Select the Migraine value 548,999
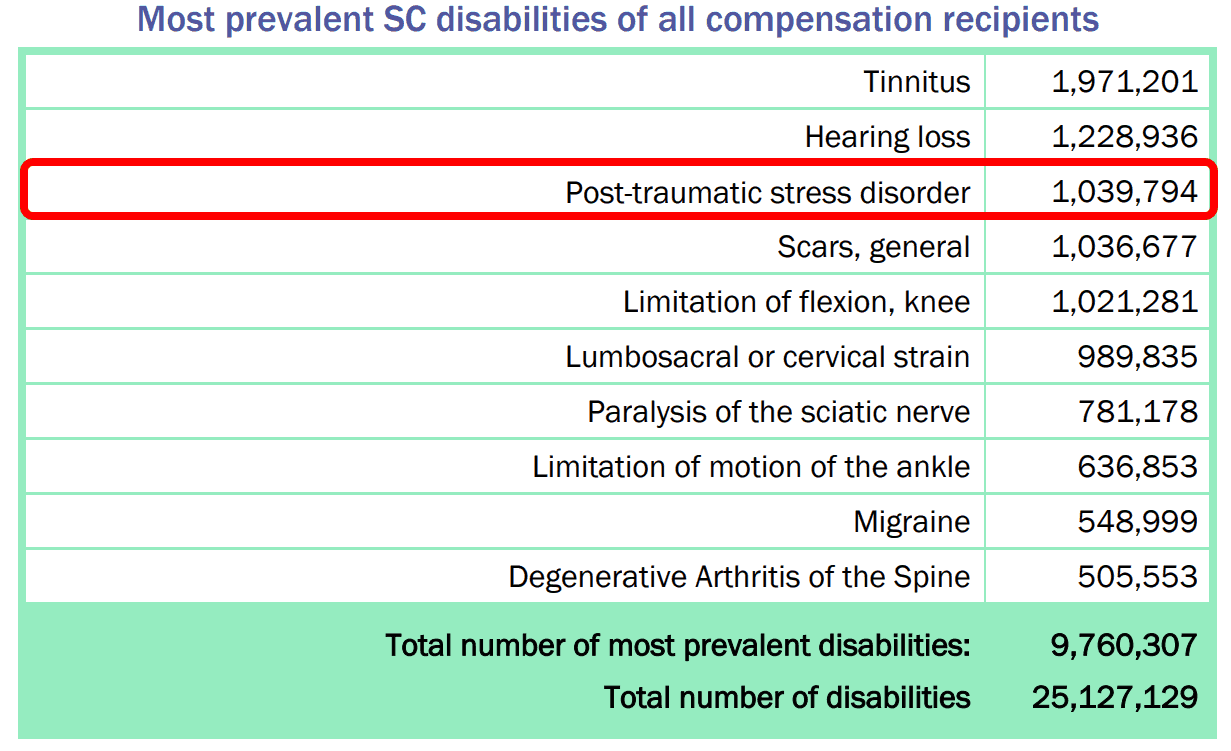 coord(1137,522)
